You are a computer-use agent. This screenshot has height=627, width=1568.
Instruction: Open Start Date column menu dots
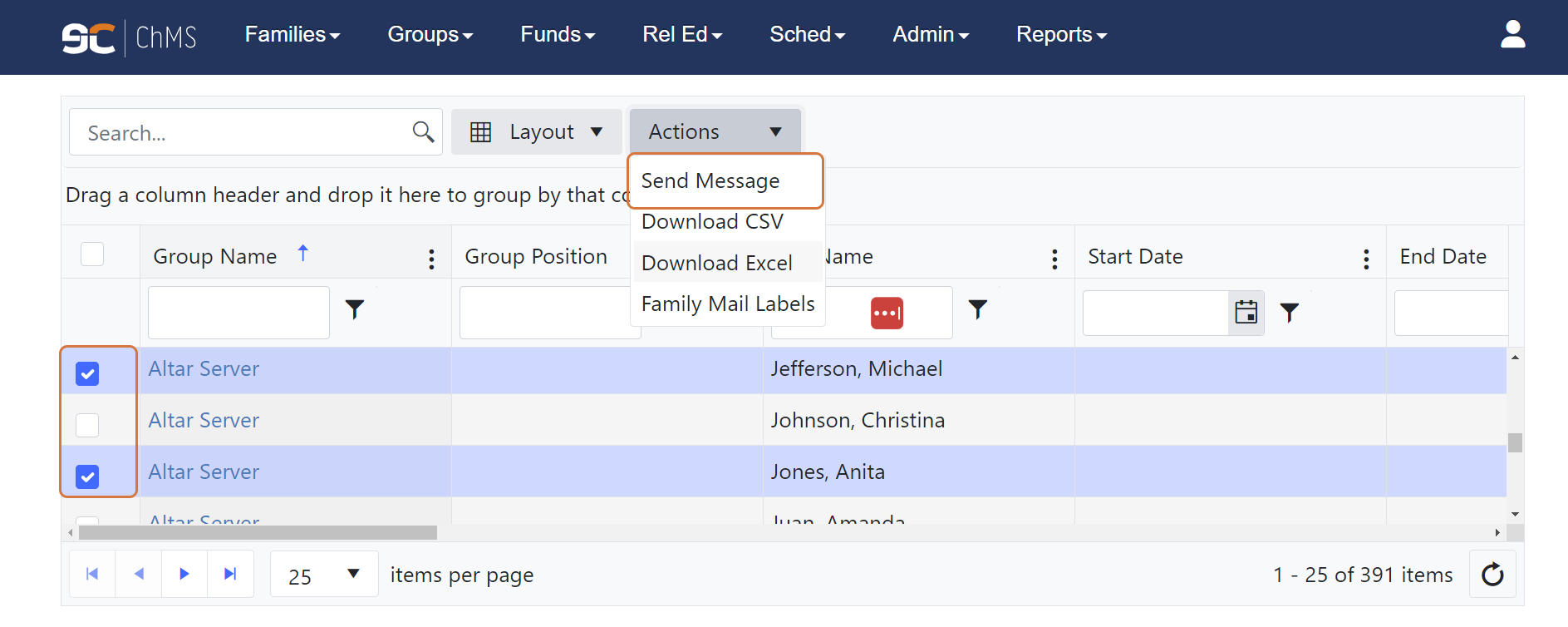(1366, 259)
